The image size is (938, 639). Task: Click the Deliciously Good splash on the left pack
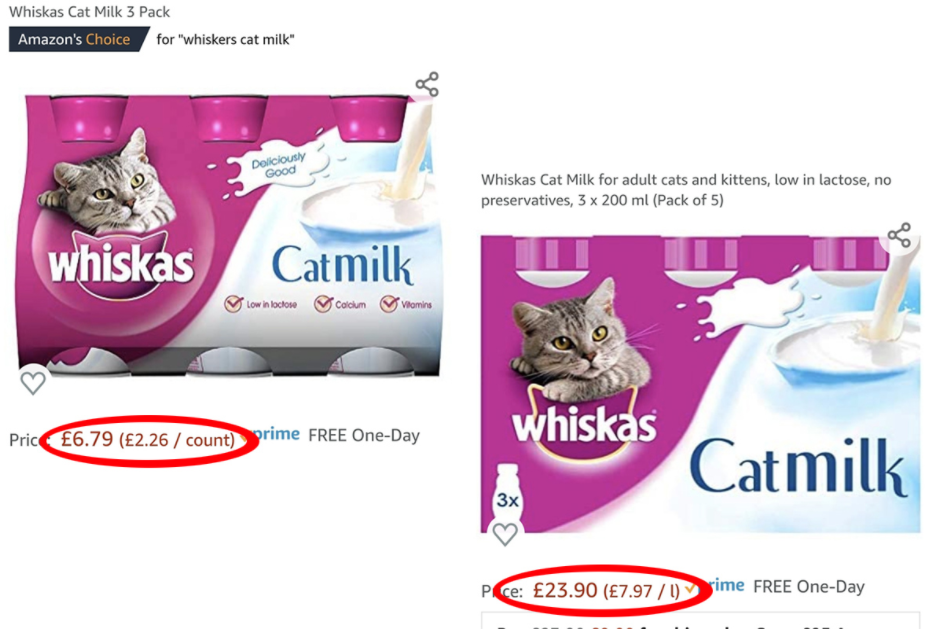tap(278, 165)
